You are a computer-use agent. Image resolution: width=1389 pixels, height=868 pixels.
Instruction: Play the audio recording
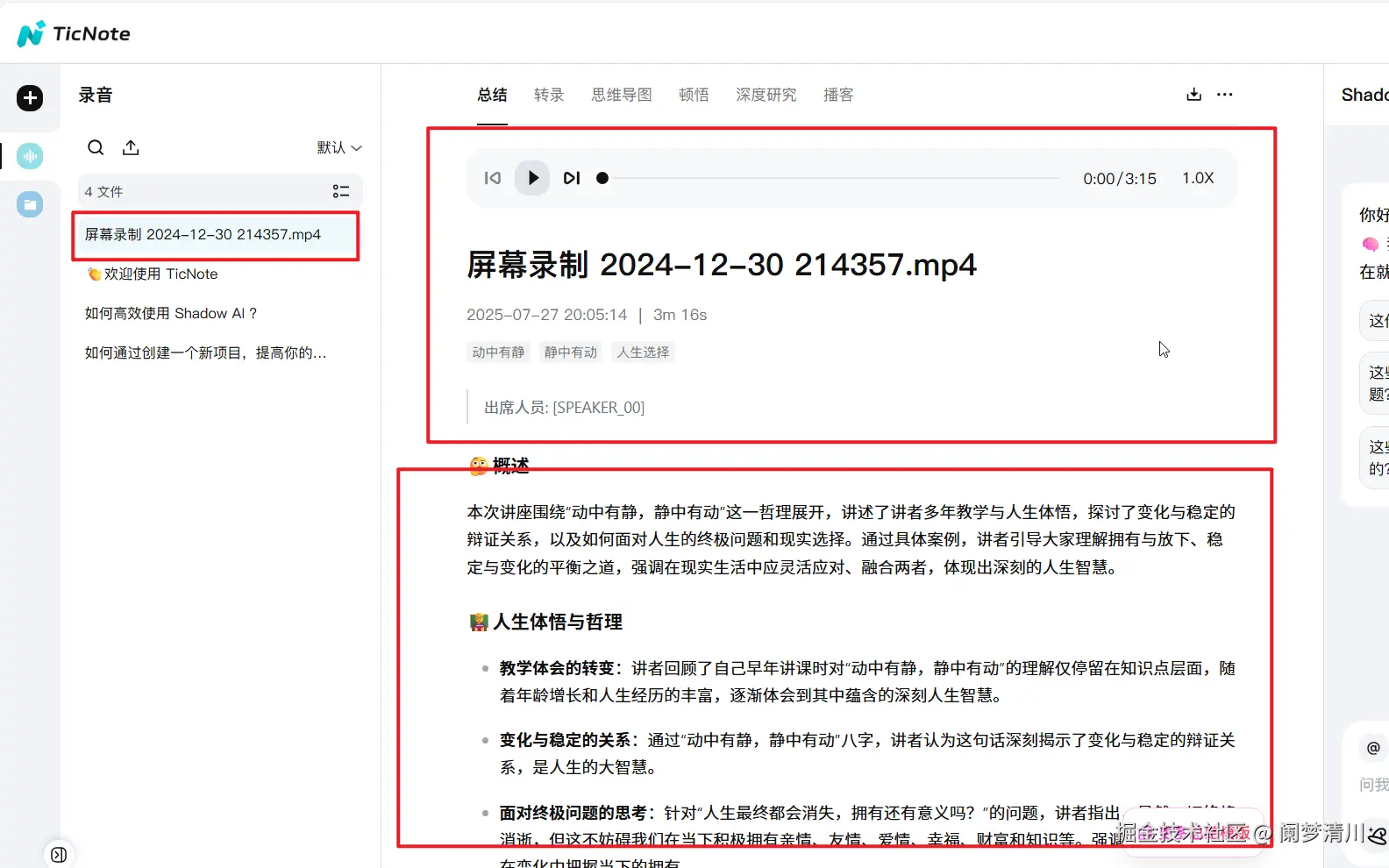(x=532, y=178)
